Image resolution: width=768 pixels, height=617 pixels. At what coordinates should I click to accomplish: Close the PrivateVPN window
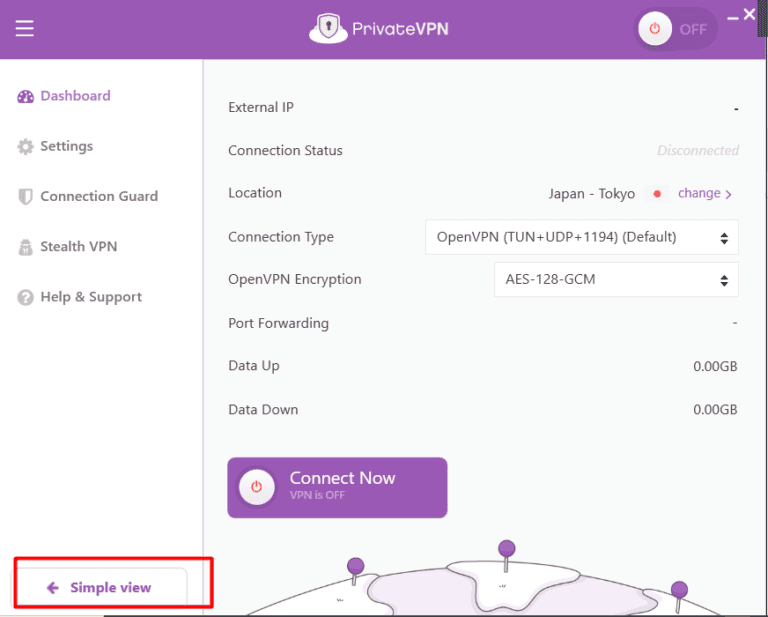coord(749,14)
